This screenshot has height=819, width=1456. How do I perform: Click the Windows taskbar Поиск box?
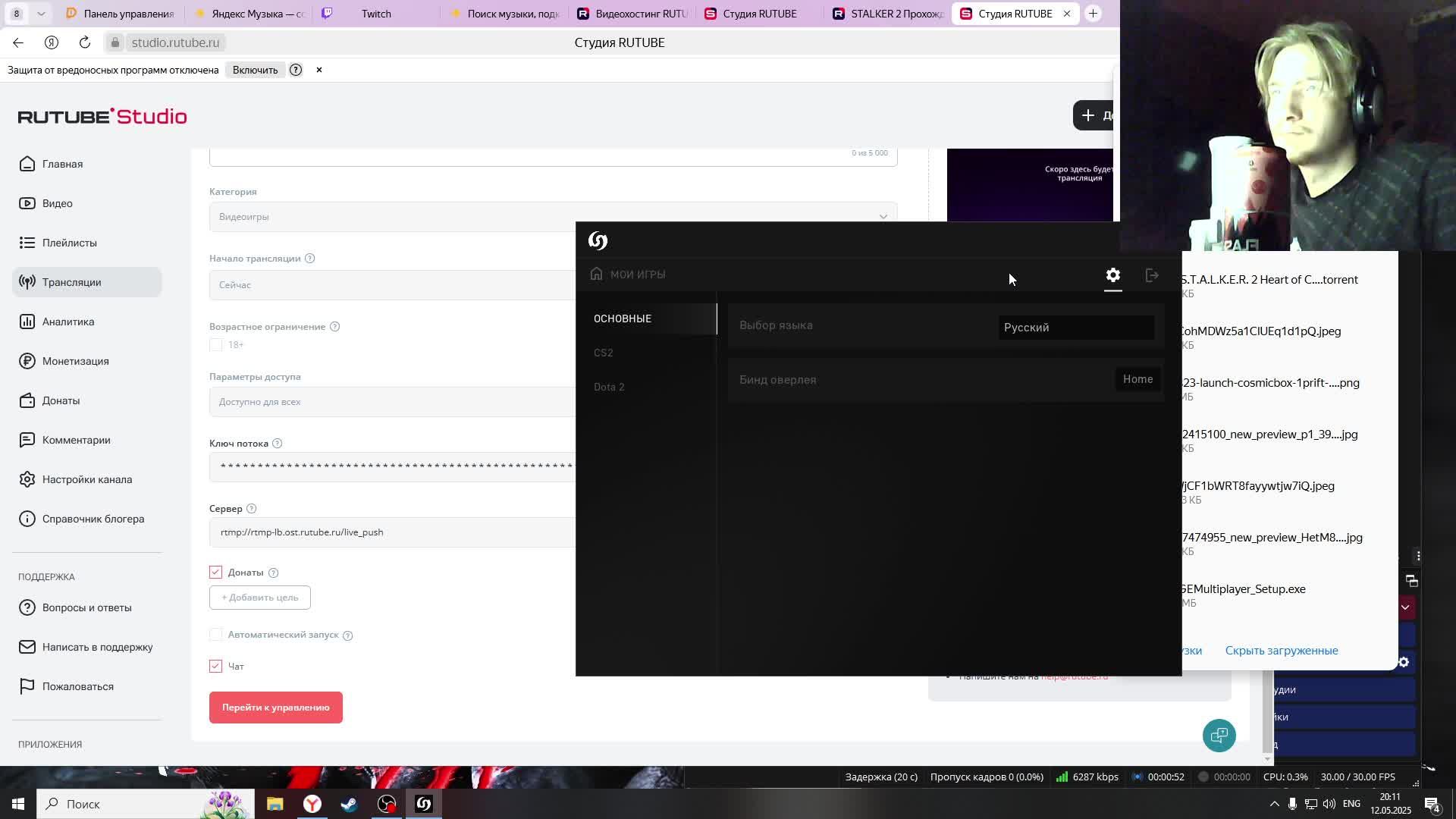144,804
